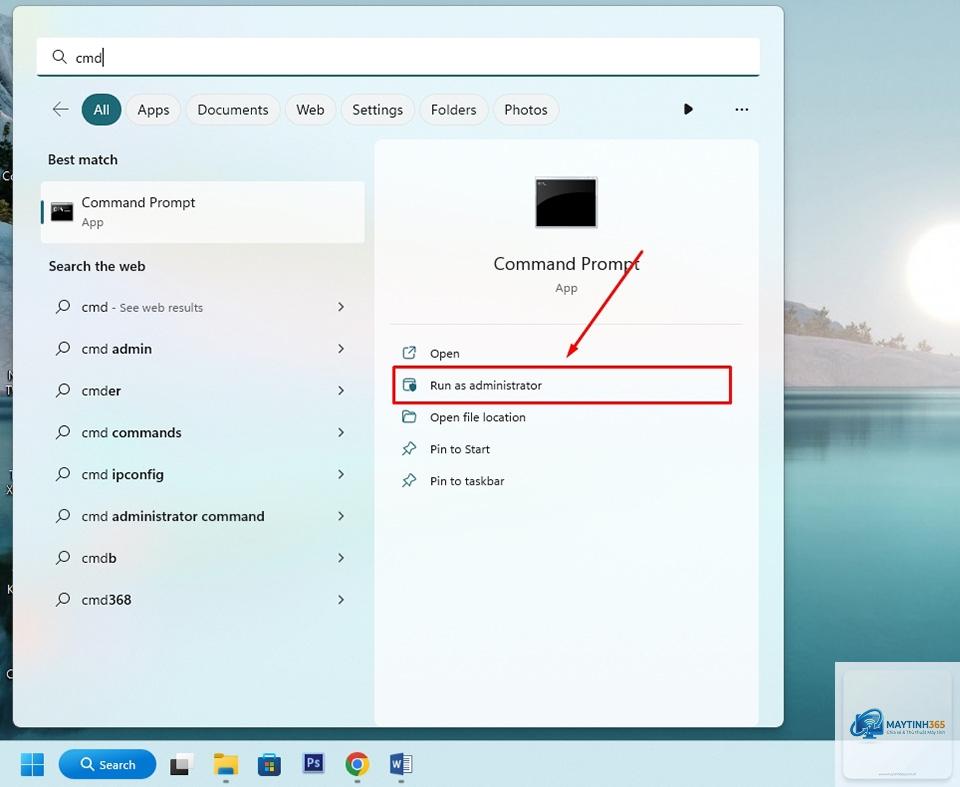Expand the 'cmder' chevron
The width and height of the screenshot is (960, 787).
[341, 390]
